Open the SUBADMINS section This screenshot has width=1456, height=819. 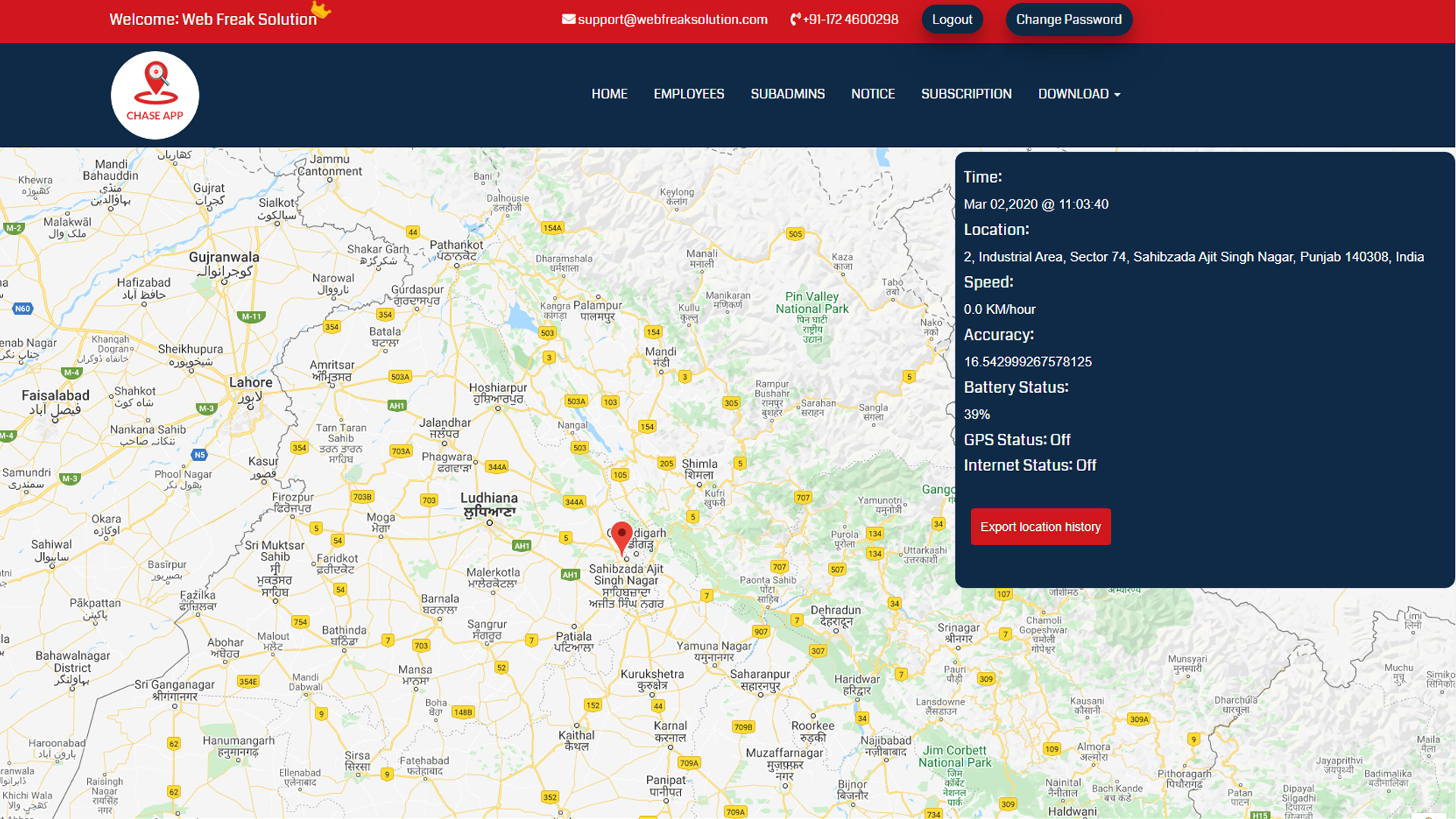tap(788, 94)
